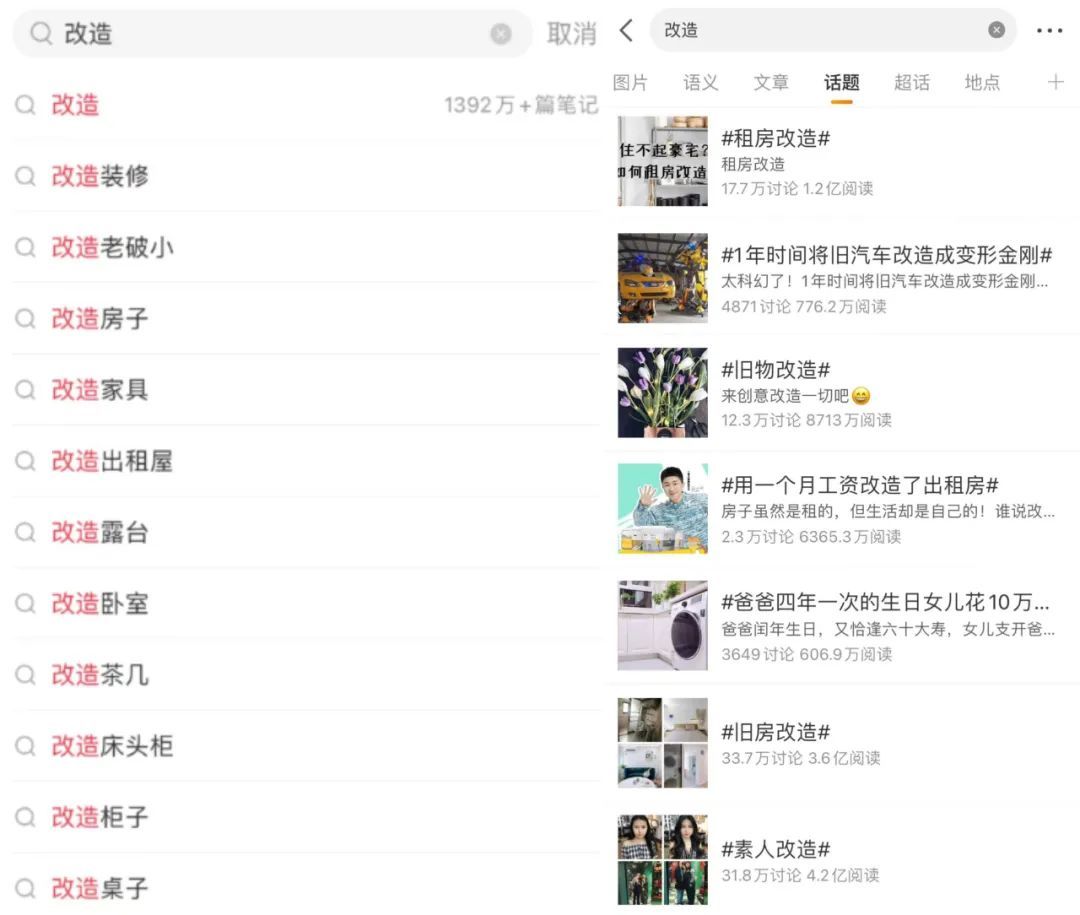Screen dimensions: 1080x915
Task: Switch to the 图片 tab
Action: (630, 83)
